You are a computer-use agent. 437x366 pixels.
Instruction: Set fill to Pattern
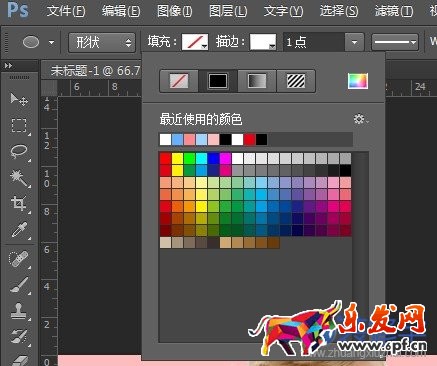coord(296,81)
